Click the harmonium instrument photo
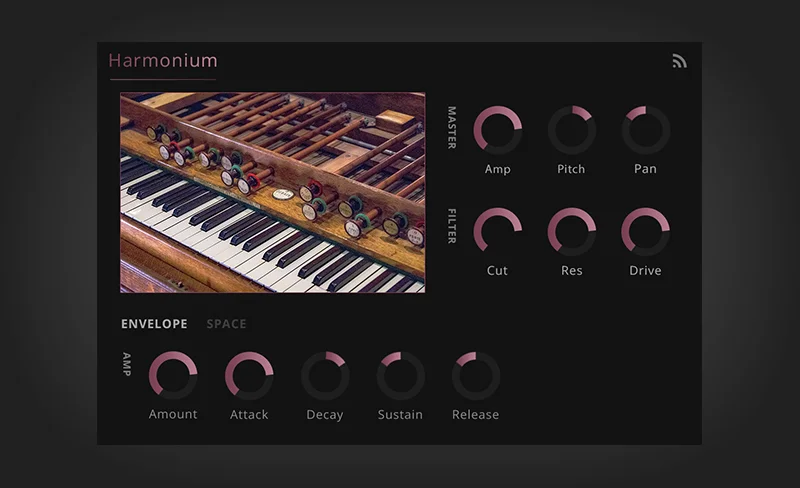Screen dimensions: 800x488 click(x=272, y=192)
